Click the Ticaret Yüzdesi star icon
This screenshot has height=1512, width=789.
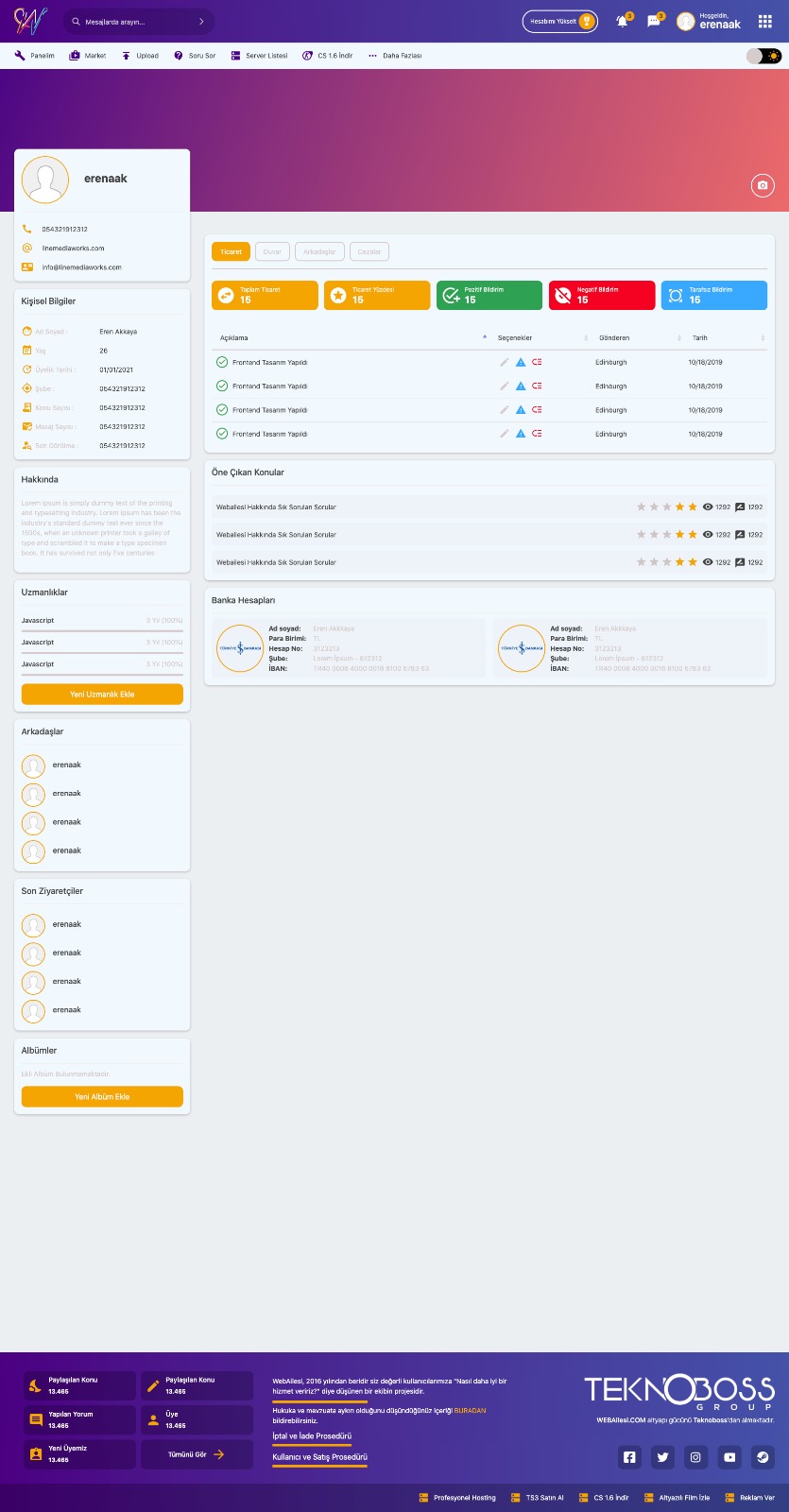(x=338, y=296)
